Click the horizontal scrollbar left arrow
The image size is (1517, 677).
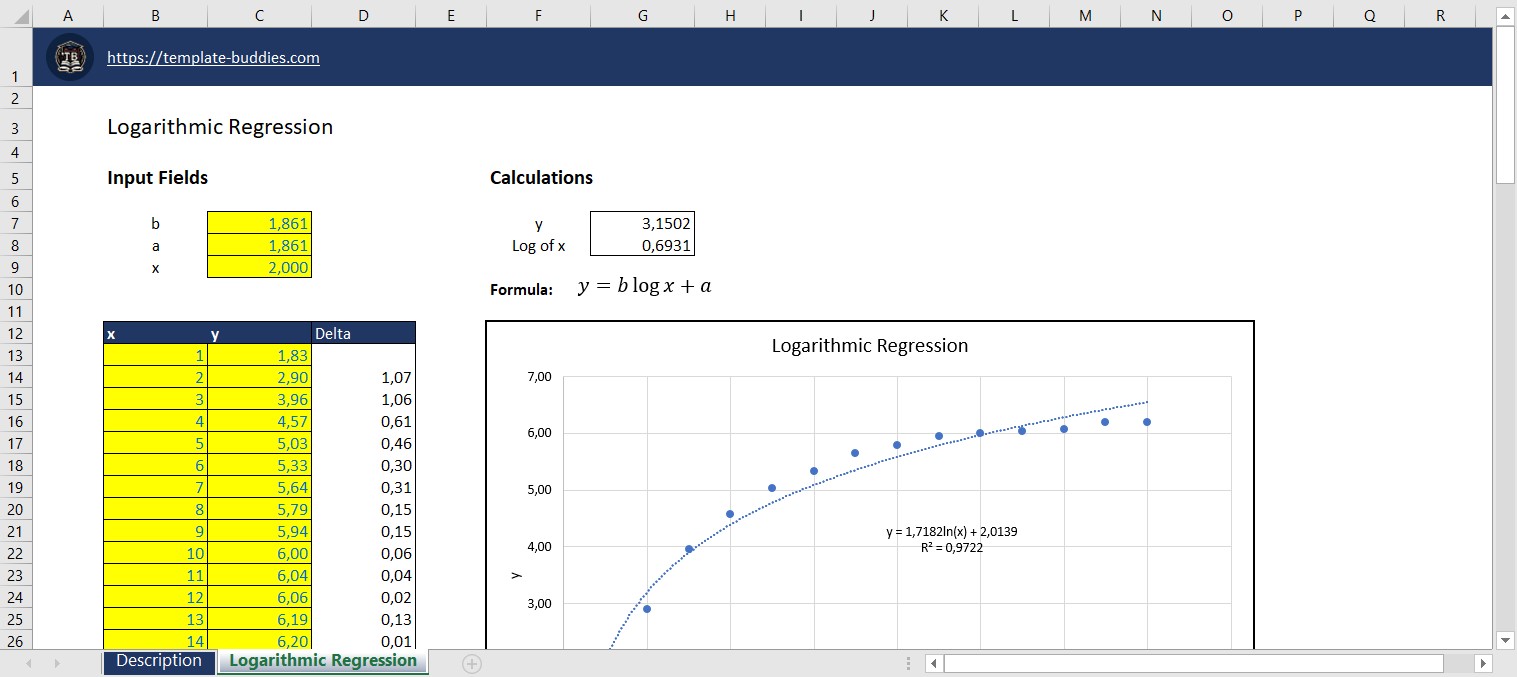click(932, 663)
